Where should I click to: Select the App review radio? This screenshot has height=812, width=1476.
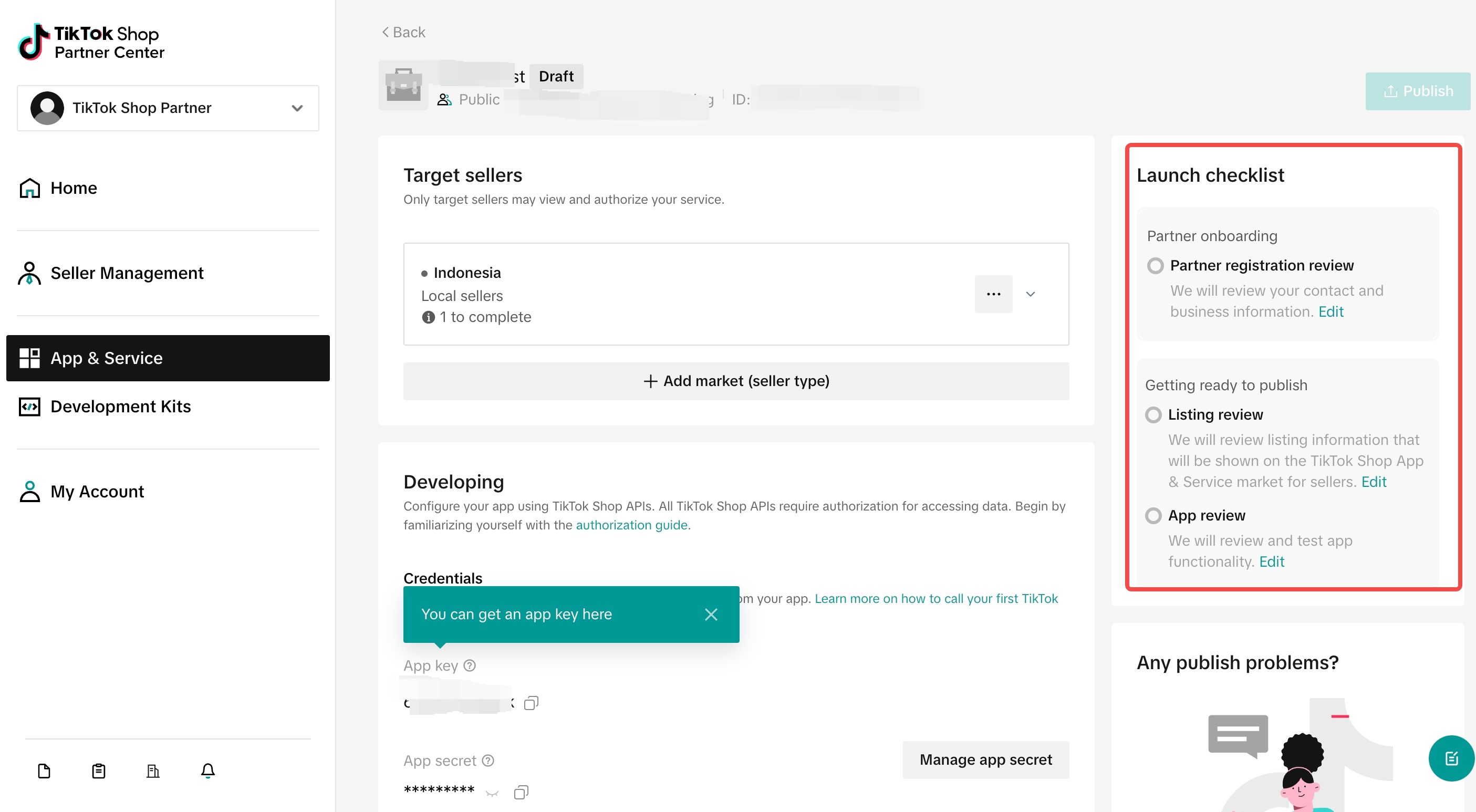pyautogui.click(x=1153, y=516)
